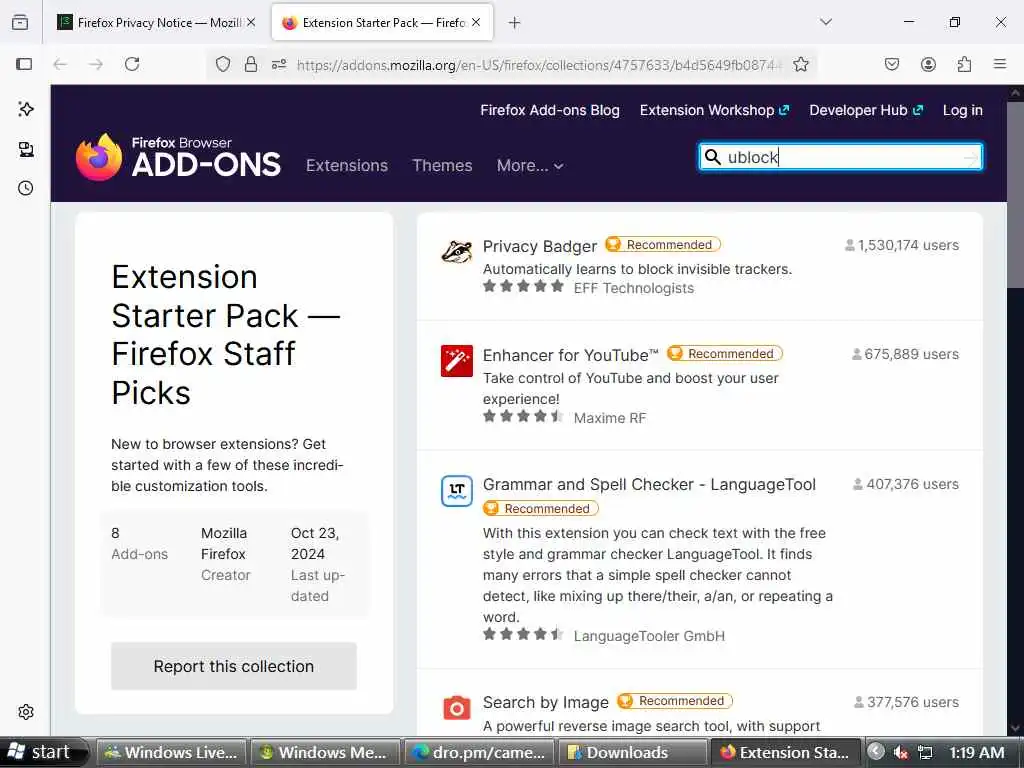Image resolution: width=1024 pixels, height=768 pixels.
Task: Open tracking protection shield icon
Action: [x=223, y=64]
